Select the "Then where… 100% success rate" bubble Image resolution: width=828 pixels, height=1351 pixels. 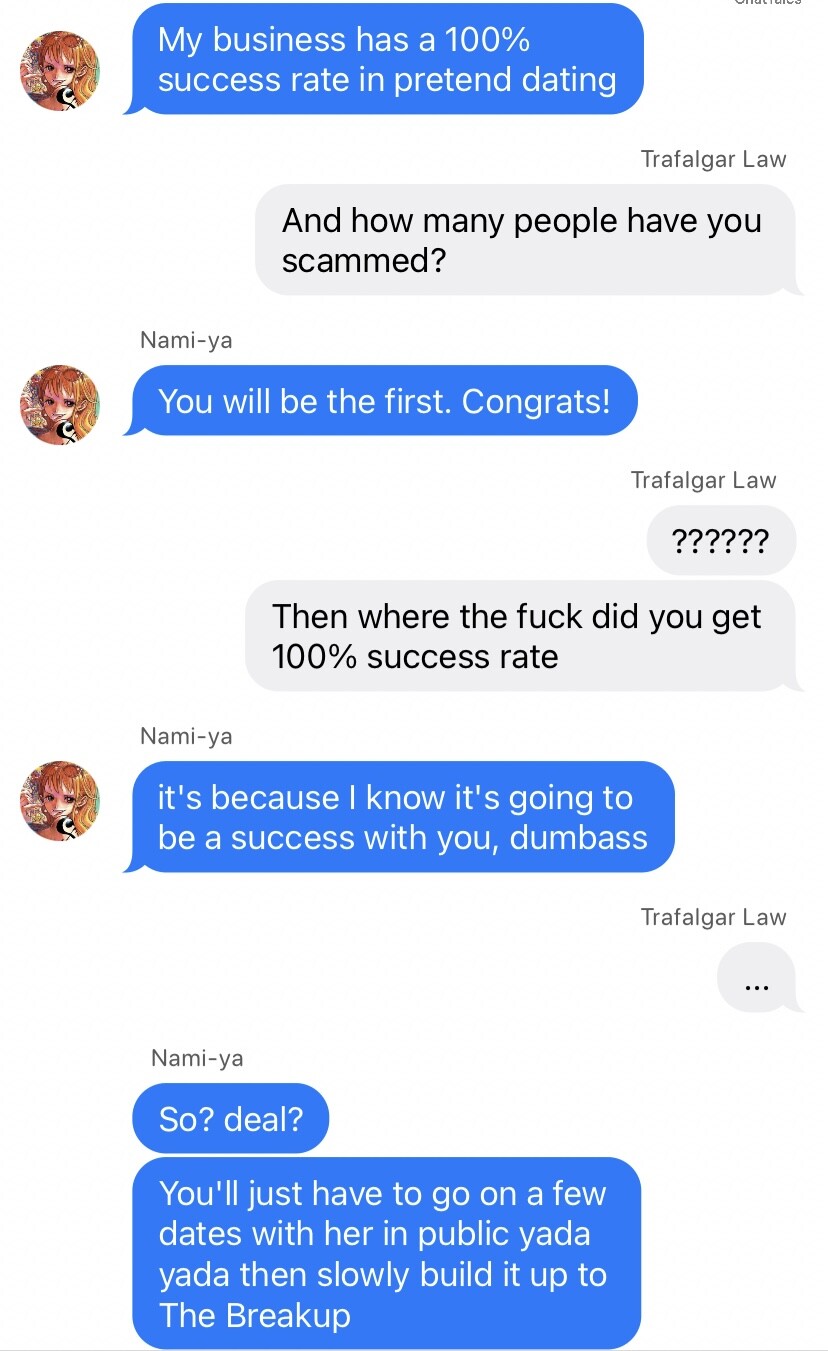click(x=518, y=636)
